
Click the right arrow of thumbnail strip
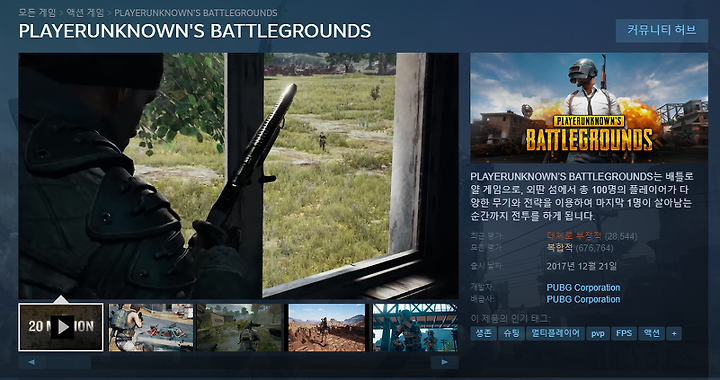click(444, 362)
